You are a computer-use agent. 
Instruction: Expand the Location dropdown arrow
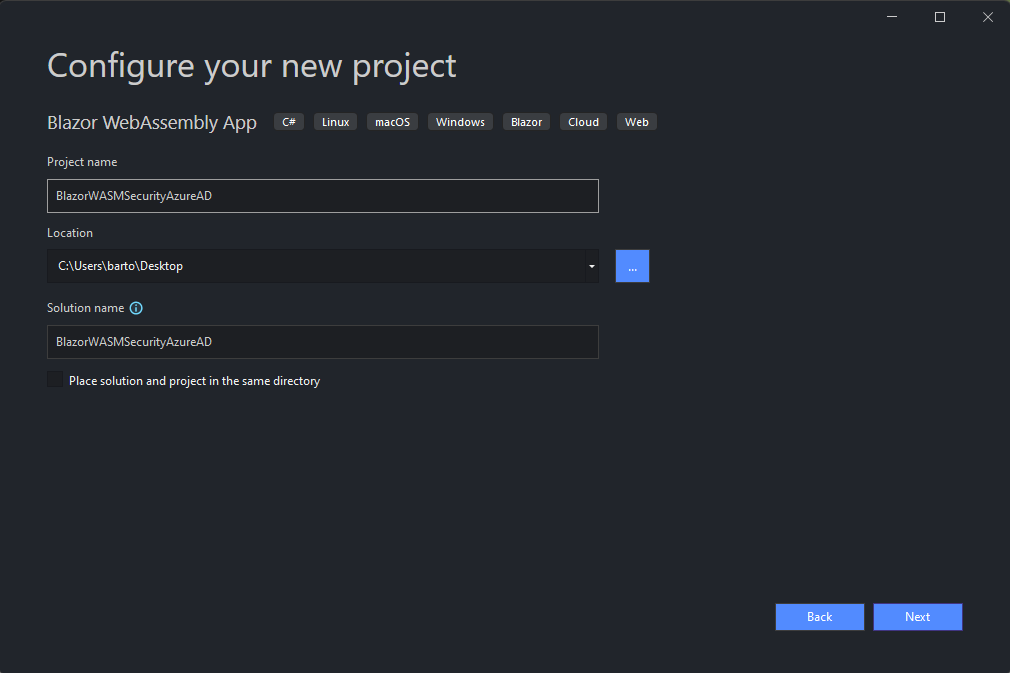pyautogui.click(x=591, y=266)
